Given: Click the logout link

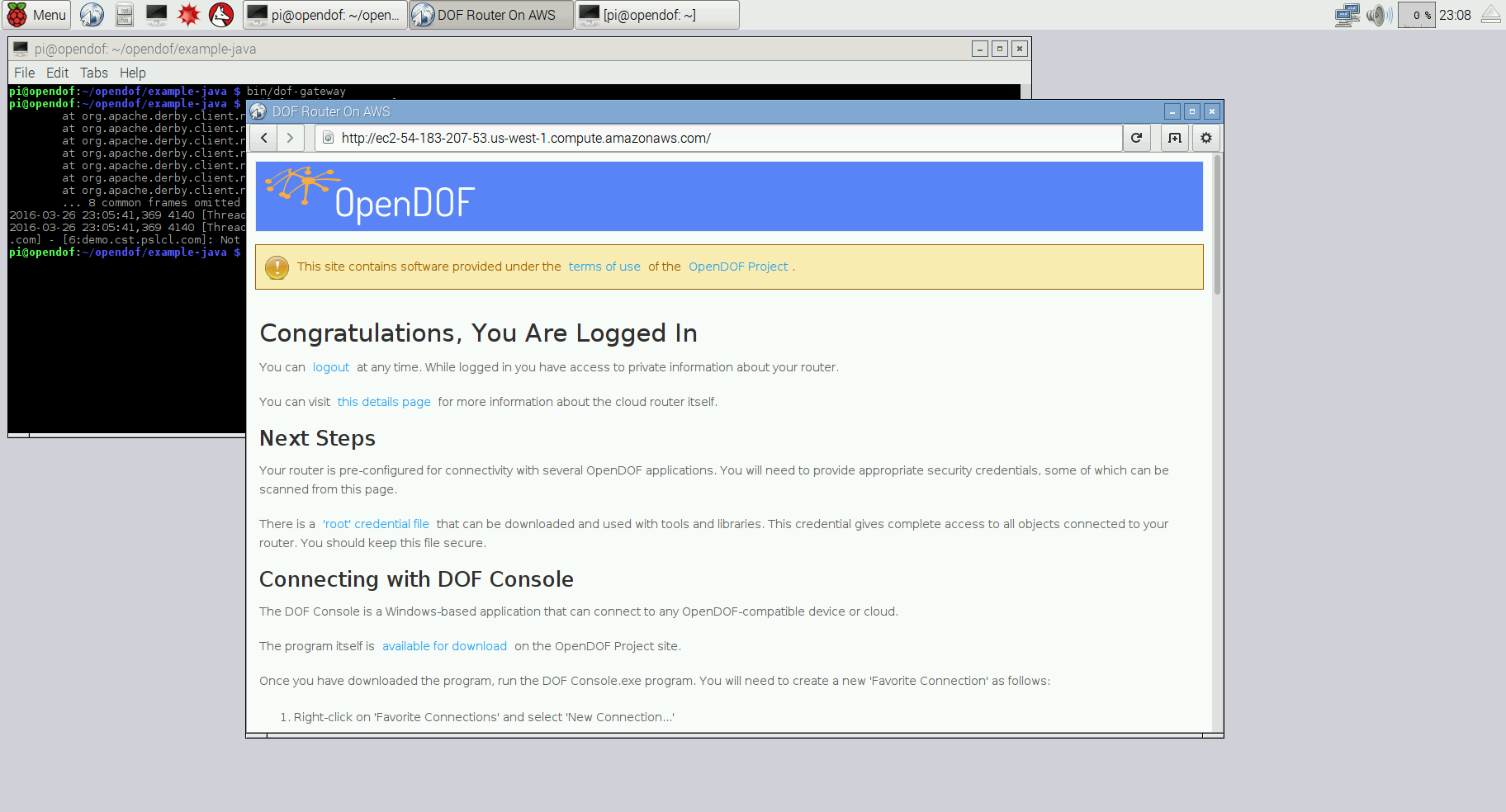Looking at the screenshot, I should click(x=331, y=367).
